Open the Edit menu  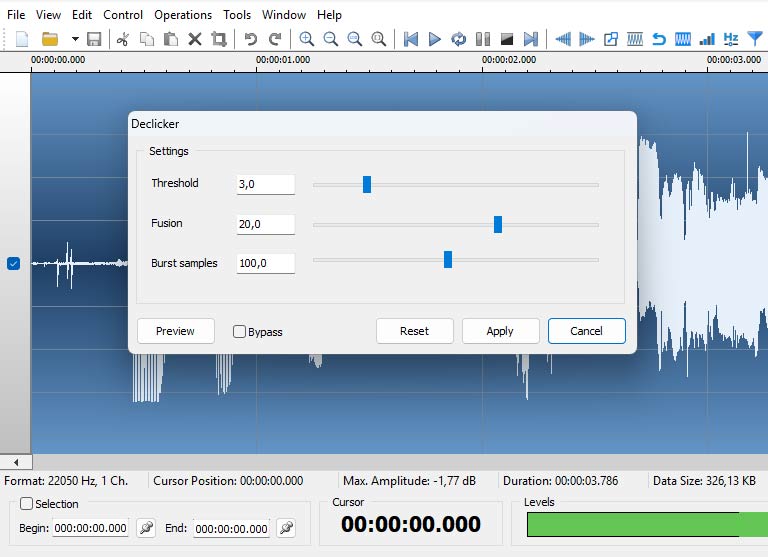coord(82,15)
